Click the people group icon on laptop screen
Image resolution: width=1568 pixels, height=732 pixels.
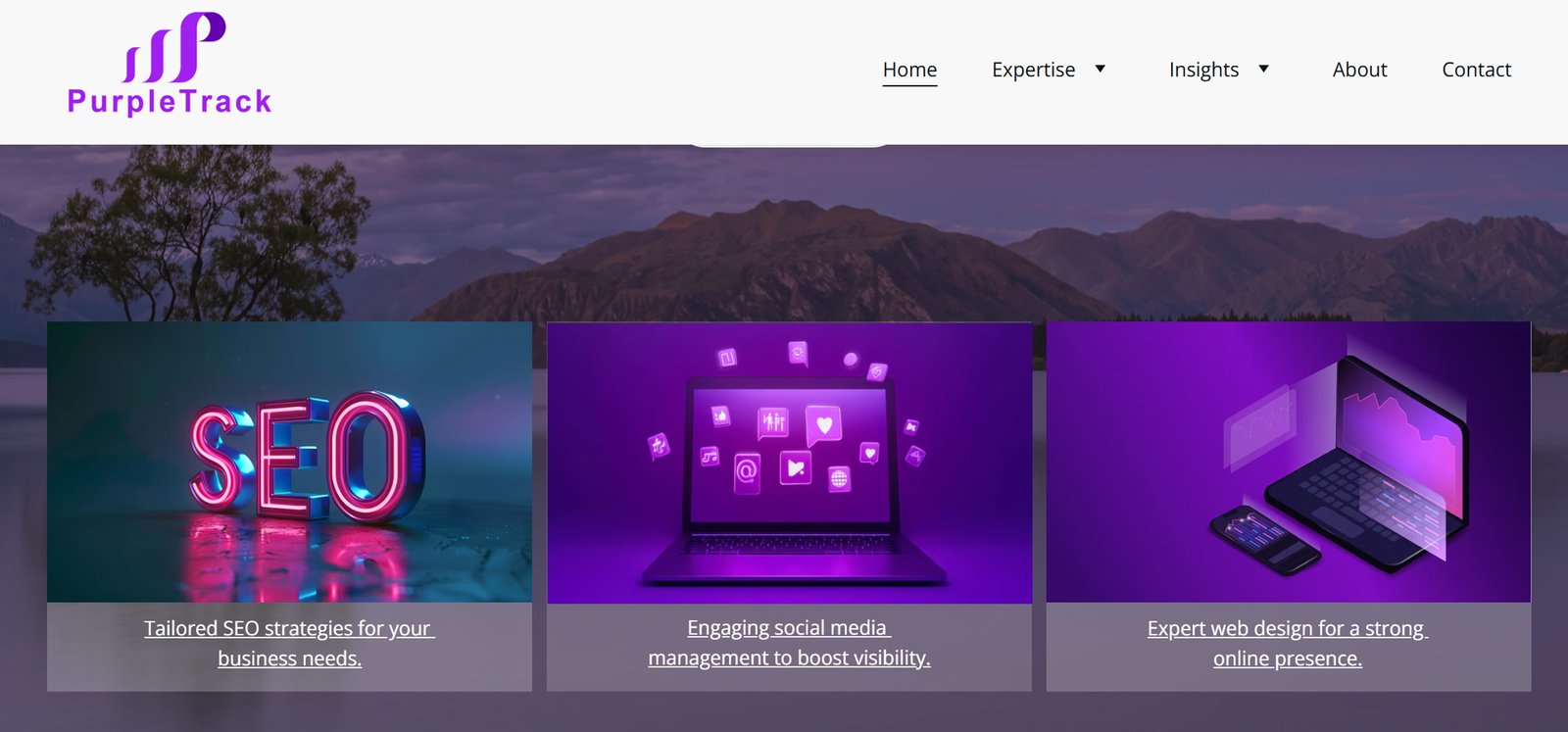[773, 421]
